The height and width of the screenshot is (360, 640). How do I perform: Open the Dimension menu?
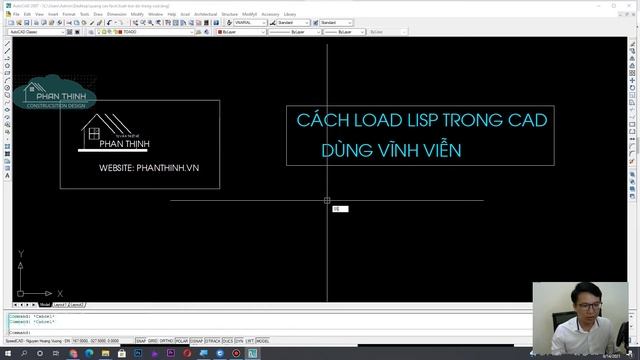117,14
